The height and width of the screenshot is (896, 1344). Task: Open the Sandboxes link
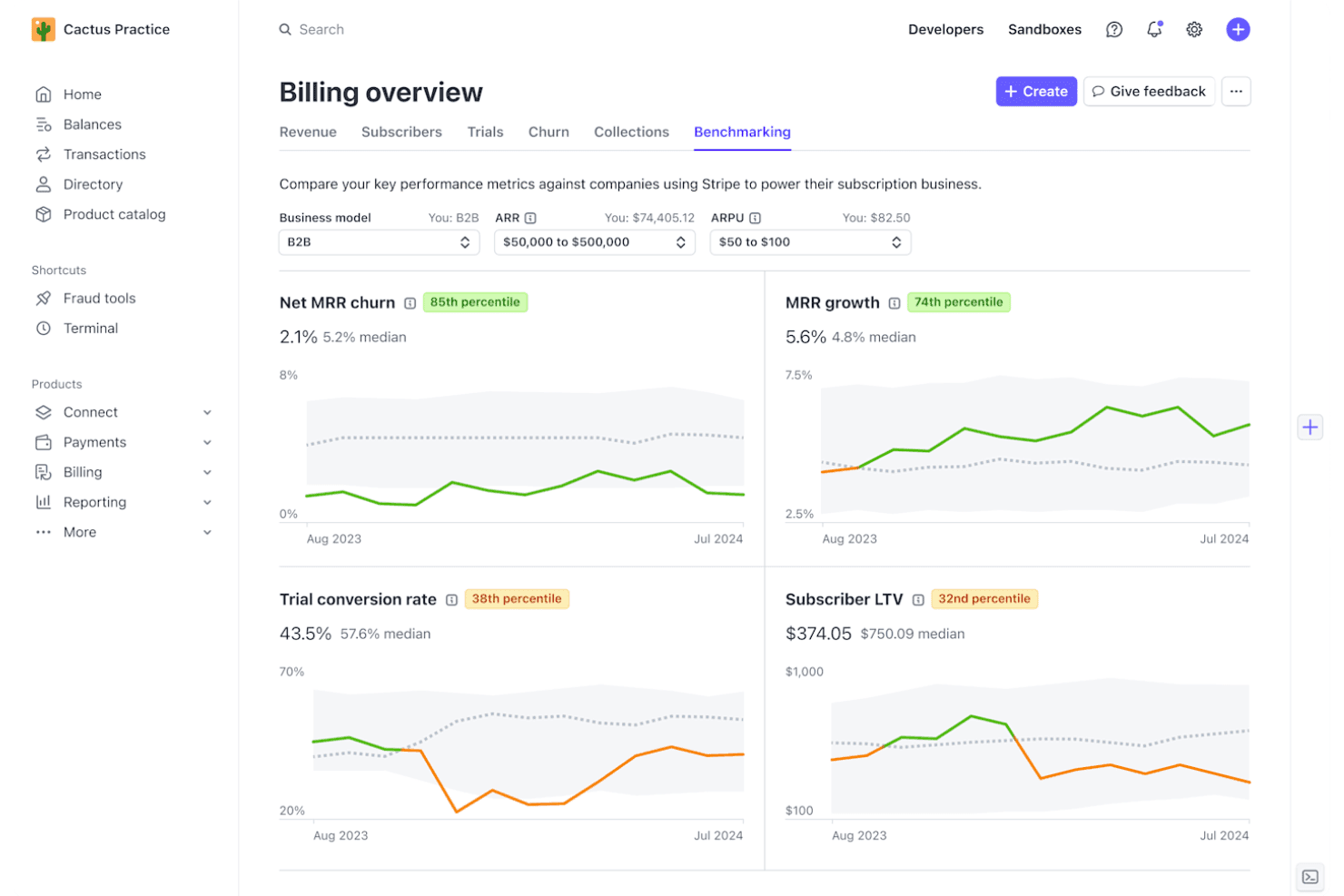(x=1044, y=29)
